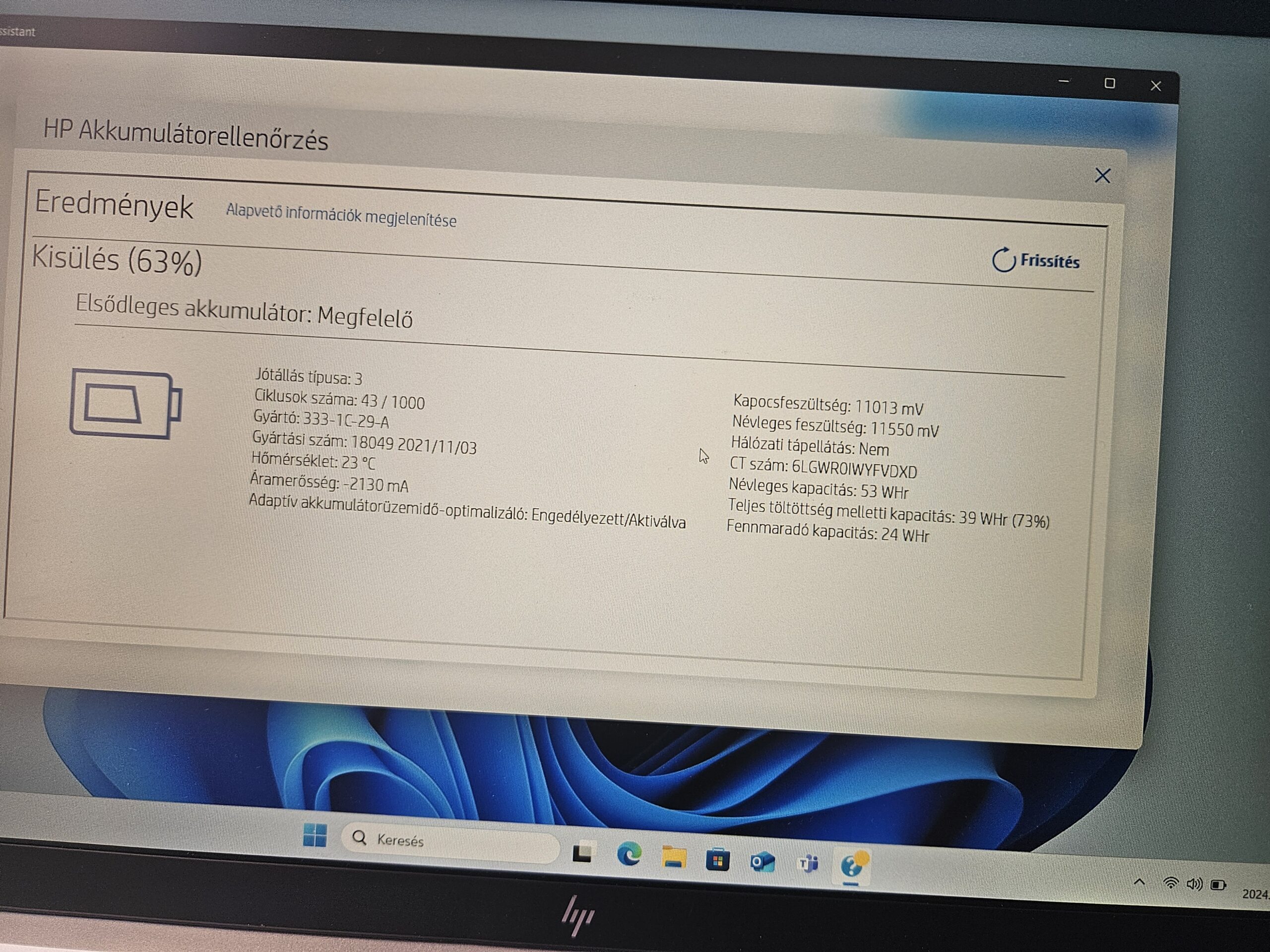Click the volume tray icon
The width and height of the screenshot is (1270, 952).
pos(1194,884)
